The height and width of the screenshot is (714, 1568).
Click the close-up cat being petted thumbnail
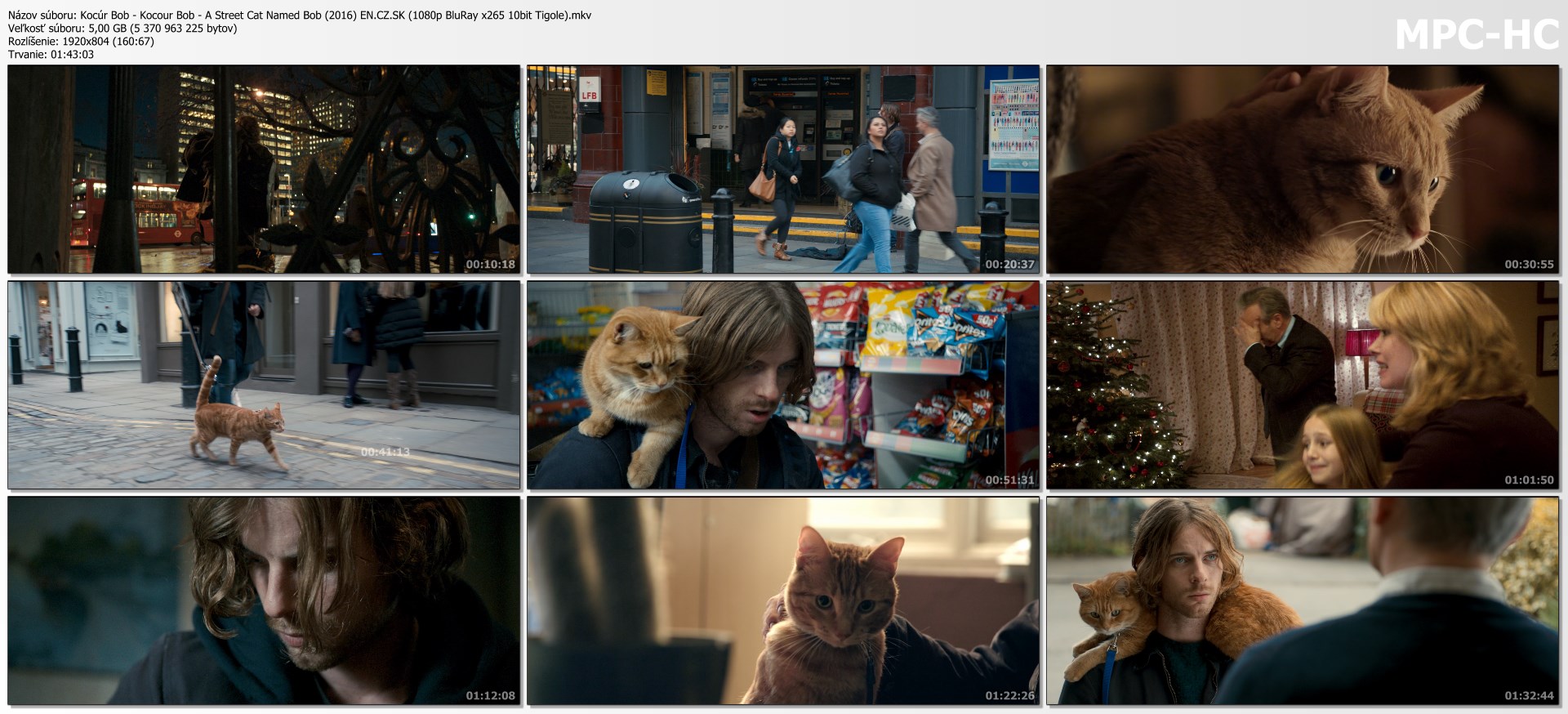[x=1302, y=169]
